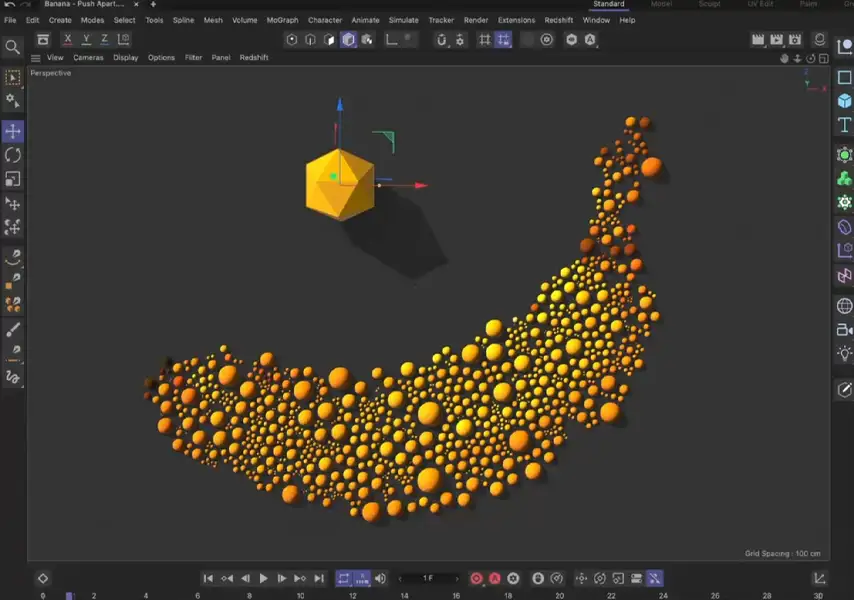The height and width of the screenshot is (600, 854).
Task: Enable Autokeying mode
Action: coord(493,578)
